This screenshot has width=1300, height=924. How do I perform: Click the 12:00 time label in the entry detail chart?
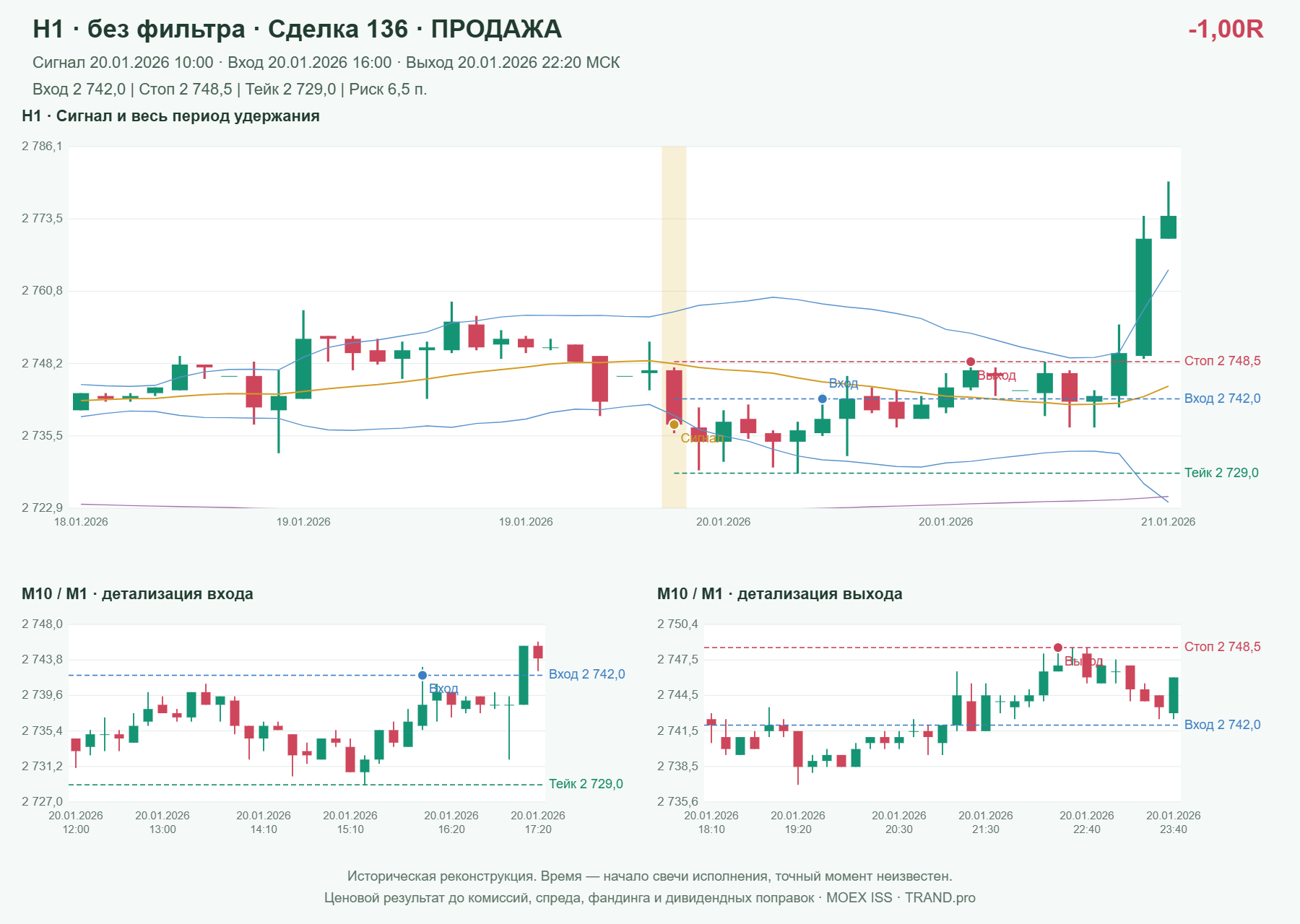[76, 829]
